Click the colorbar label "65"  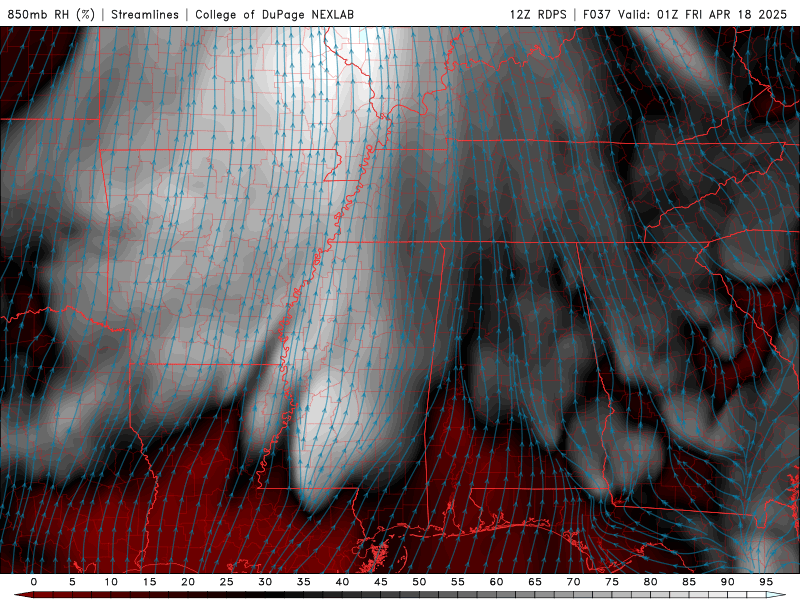(535, 582)
